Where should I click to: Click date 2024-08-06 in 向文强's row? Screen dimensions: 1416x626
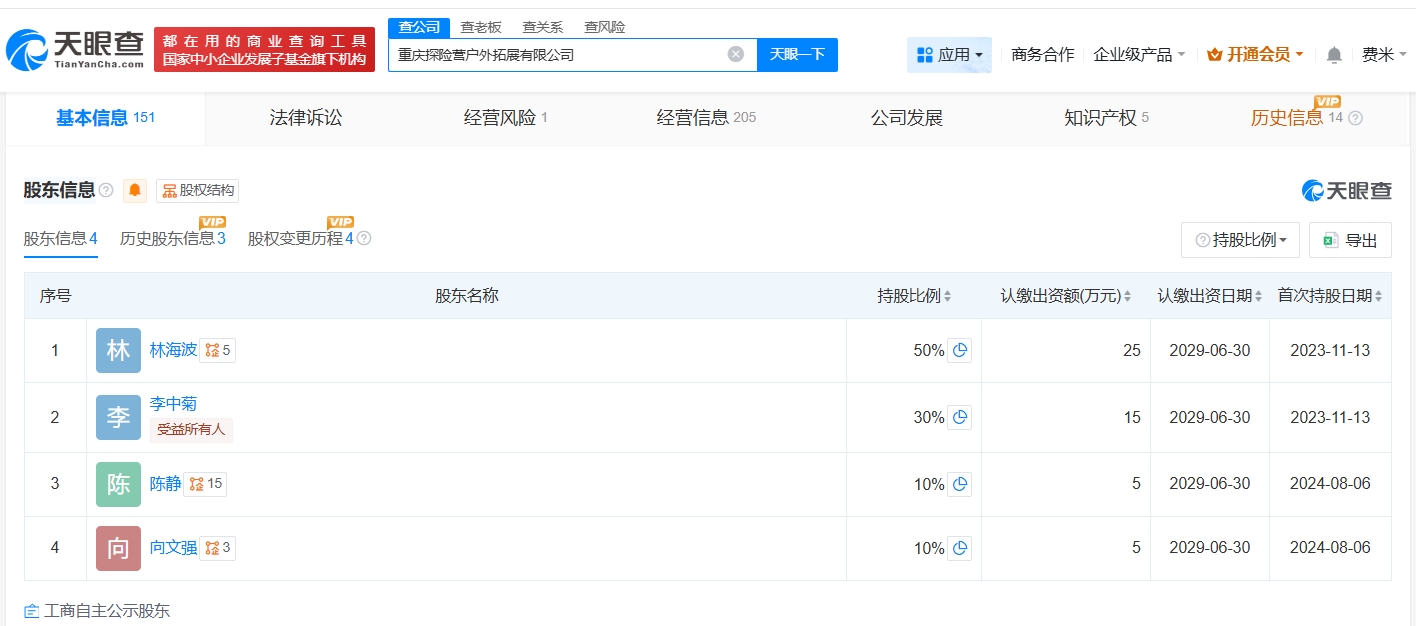pyautogui.click(x=1330, y=548)
